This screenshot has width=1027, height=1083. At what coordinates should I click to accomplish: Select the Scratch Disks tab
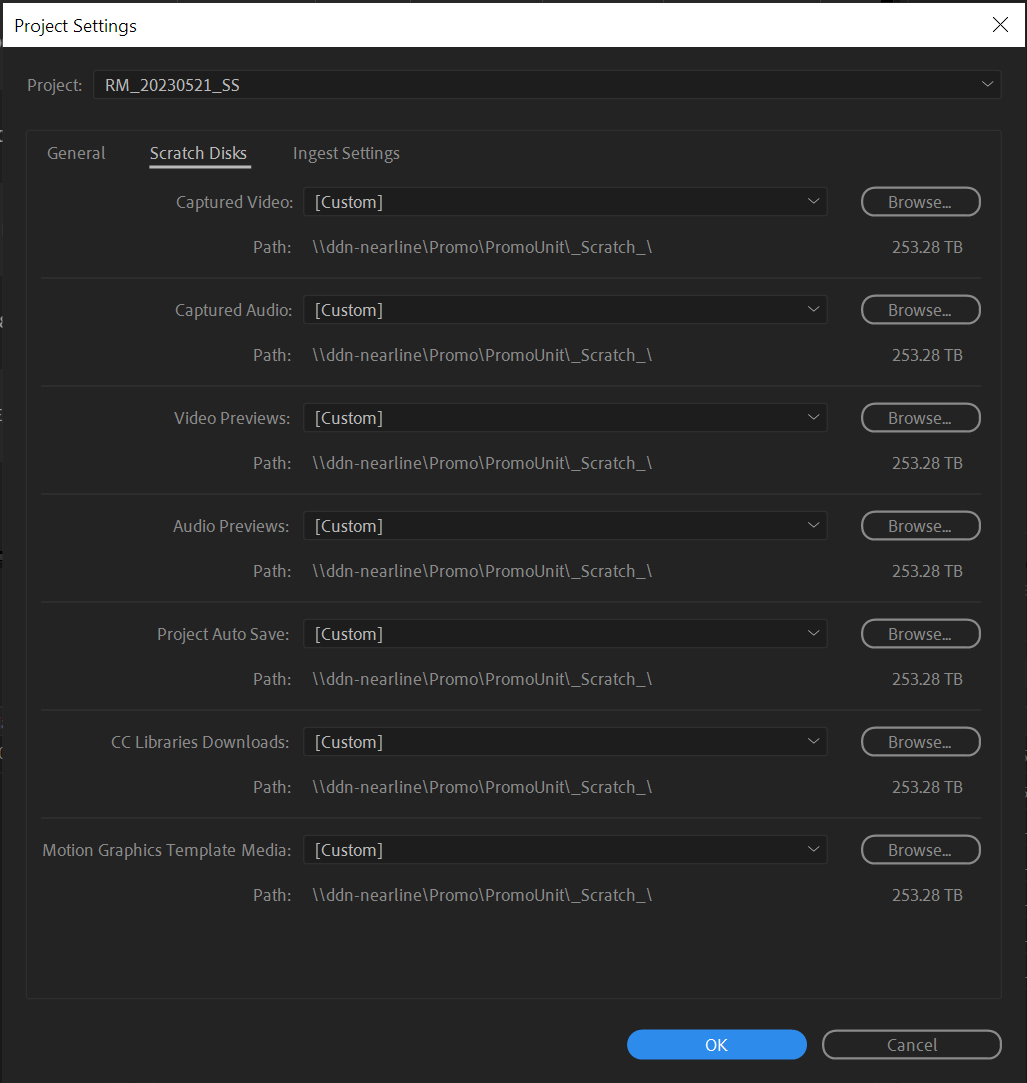[x=198, y=152]
